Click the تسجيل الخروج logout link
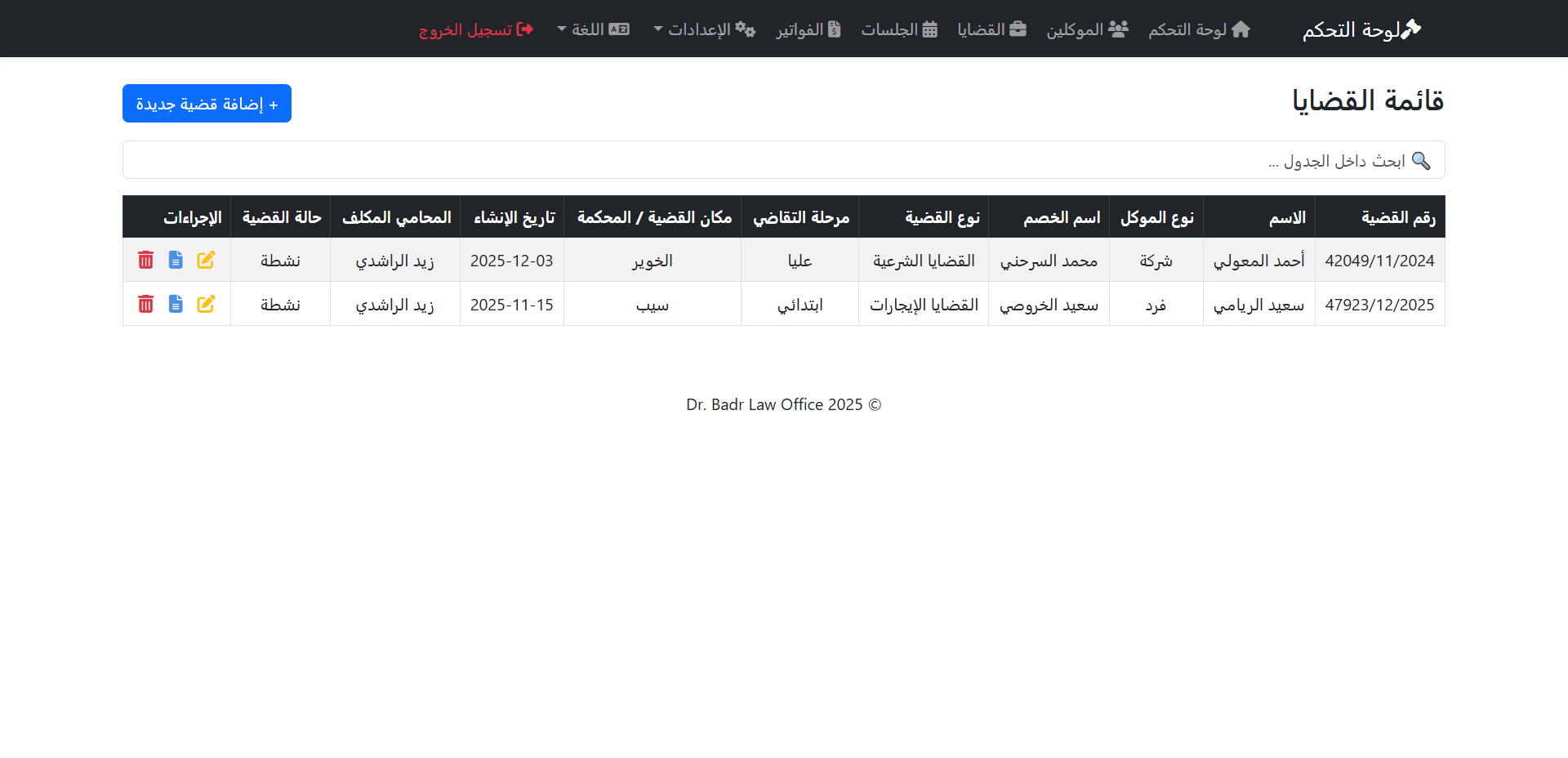Viewport: 1568px width, 758px height. (476, 29)
